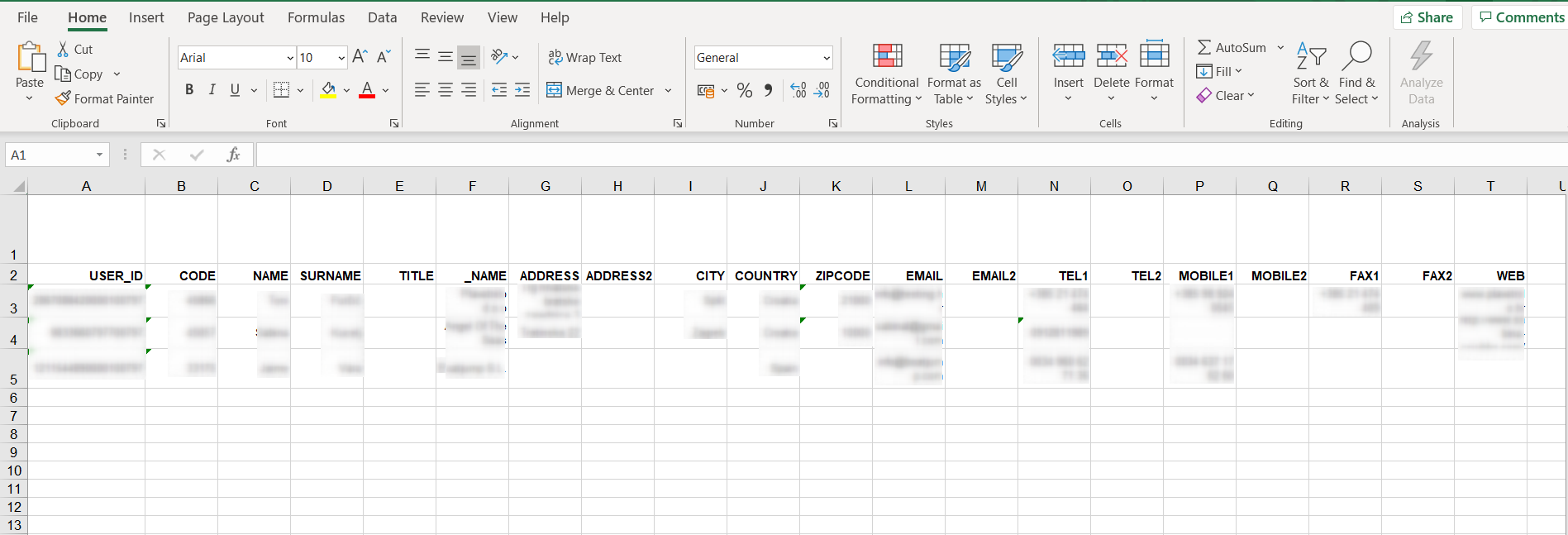This screenshot has width=1568, height=535.
Task: Apply the red Font Color swatch
Action: (x=367, y=90)
